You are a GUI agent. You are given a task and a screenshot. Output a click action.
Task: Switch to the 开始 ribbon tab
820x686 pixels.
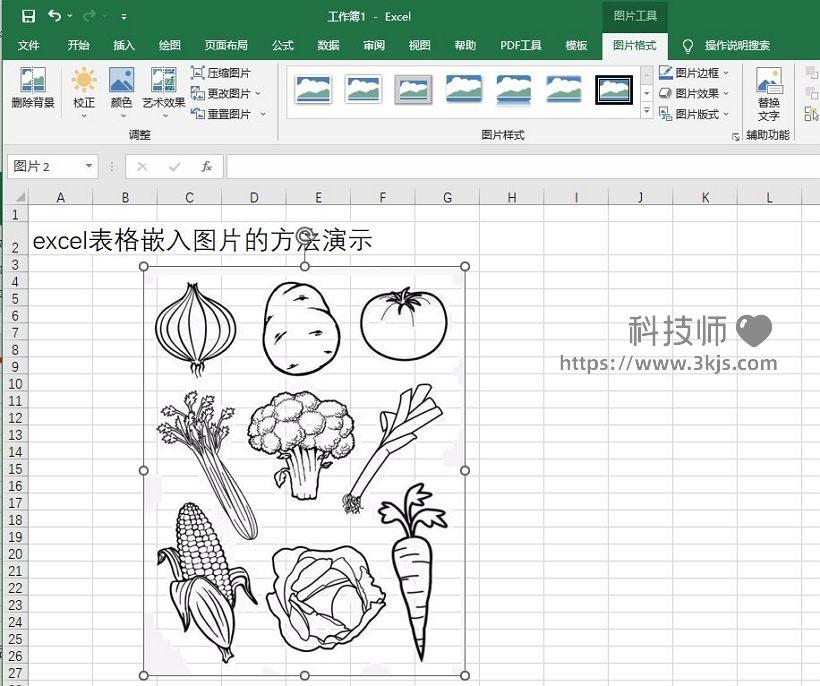pos(78,45)
